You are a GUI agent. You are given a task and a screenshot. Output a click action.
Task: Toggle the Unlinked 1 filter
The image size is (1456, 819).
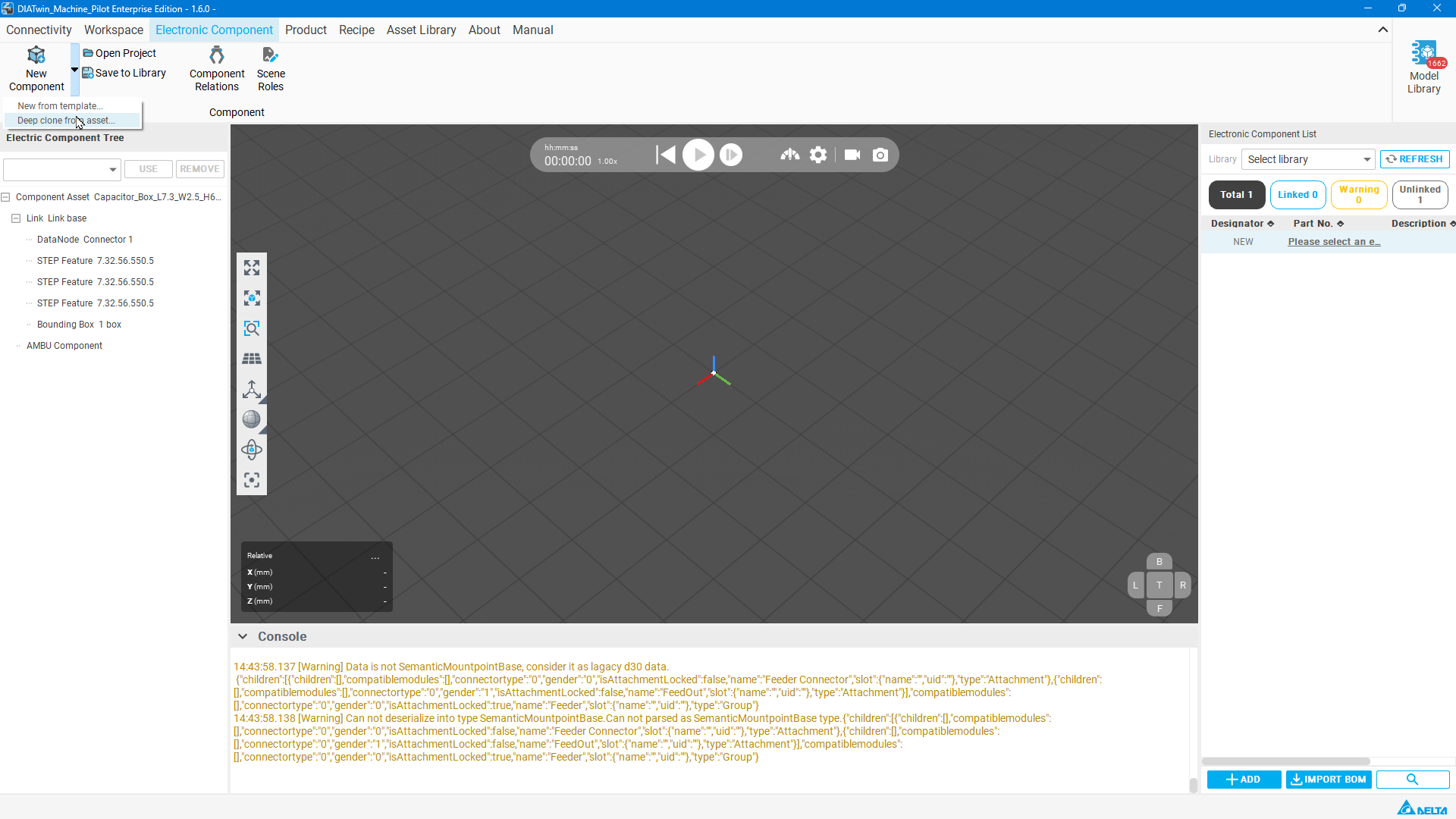tap(1420, 195)
